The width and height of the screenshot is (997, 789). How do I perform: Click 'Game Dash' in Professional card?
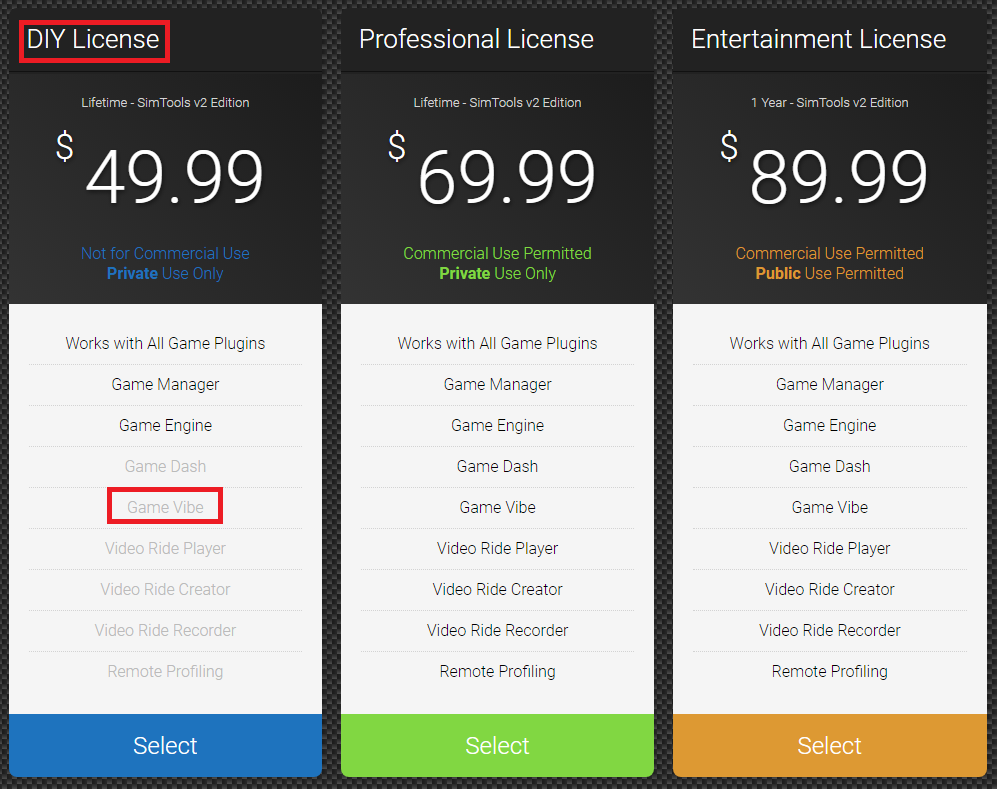tap(497, 466)
